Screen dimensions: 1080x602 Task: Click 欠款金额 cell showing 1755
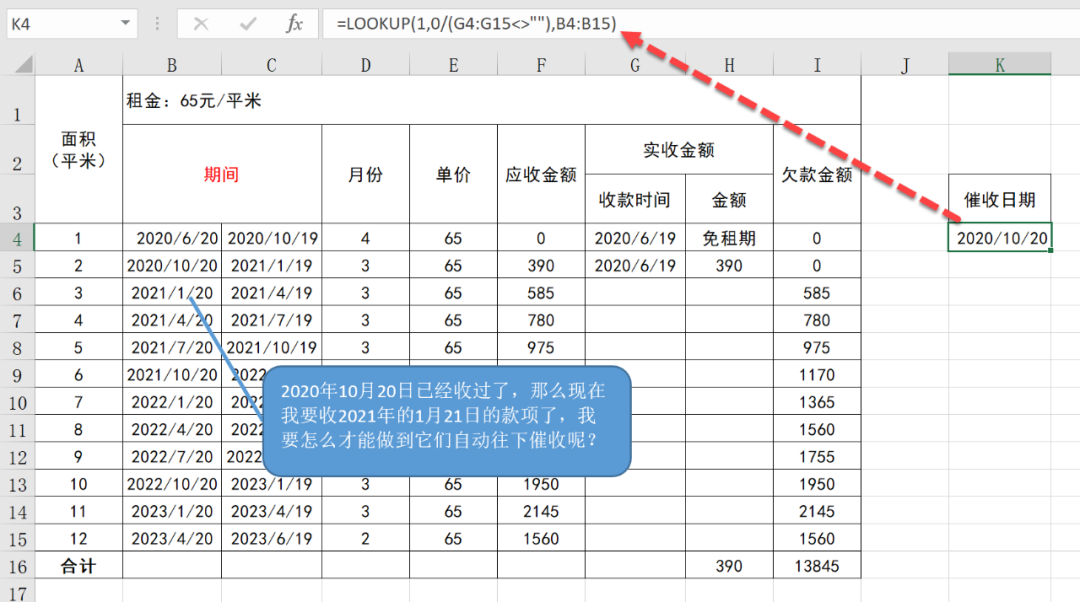click(x=817, y=457)
